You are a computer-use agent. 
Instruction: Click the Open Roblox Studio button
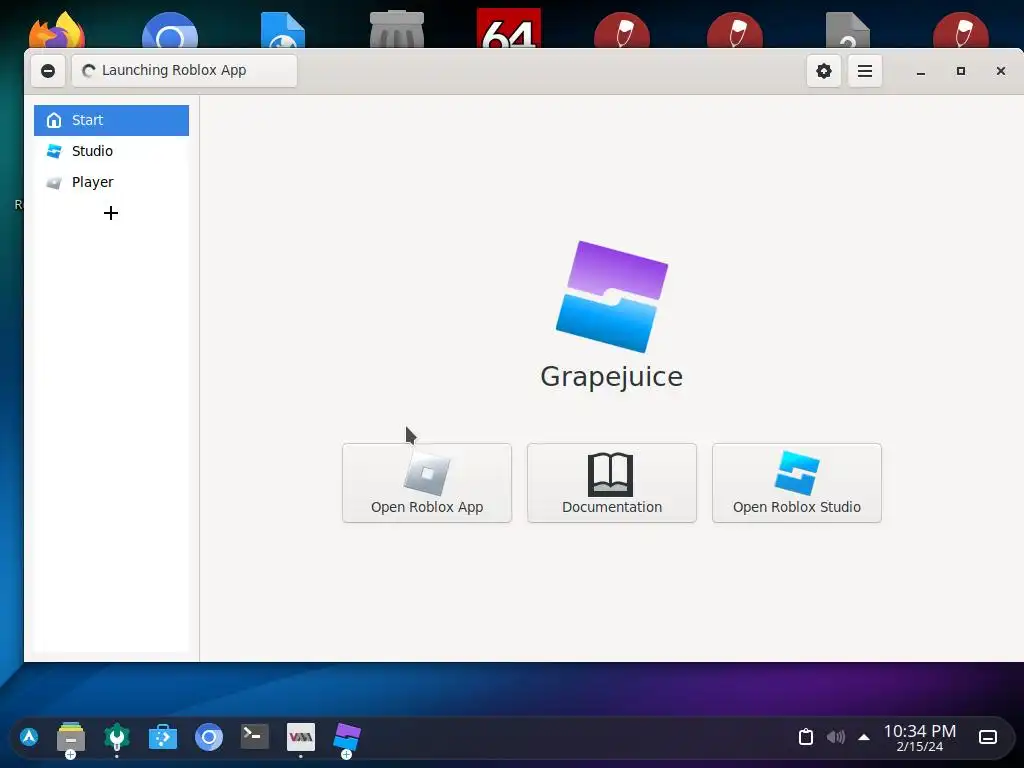(x=797, y=483)
